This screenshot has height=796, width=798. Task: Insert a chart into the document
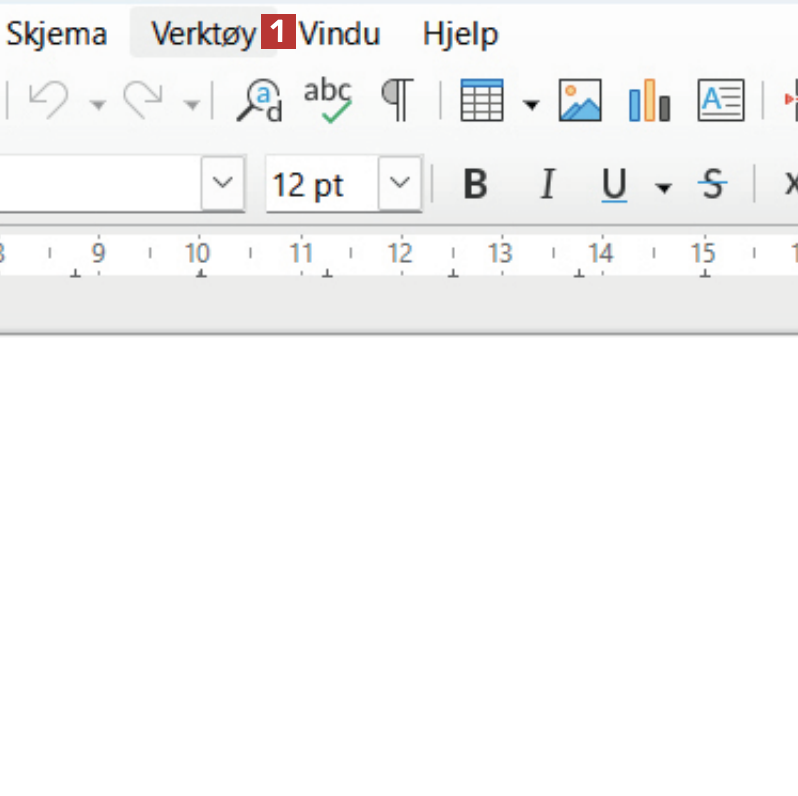[649, 100]
